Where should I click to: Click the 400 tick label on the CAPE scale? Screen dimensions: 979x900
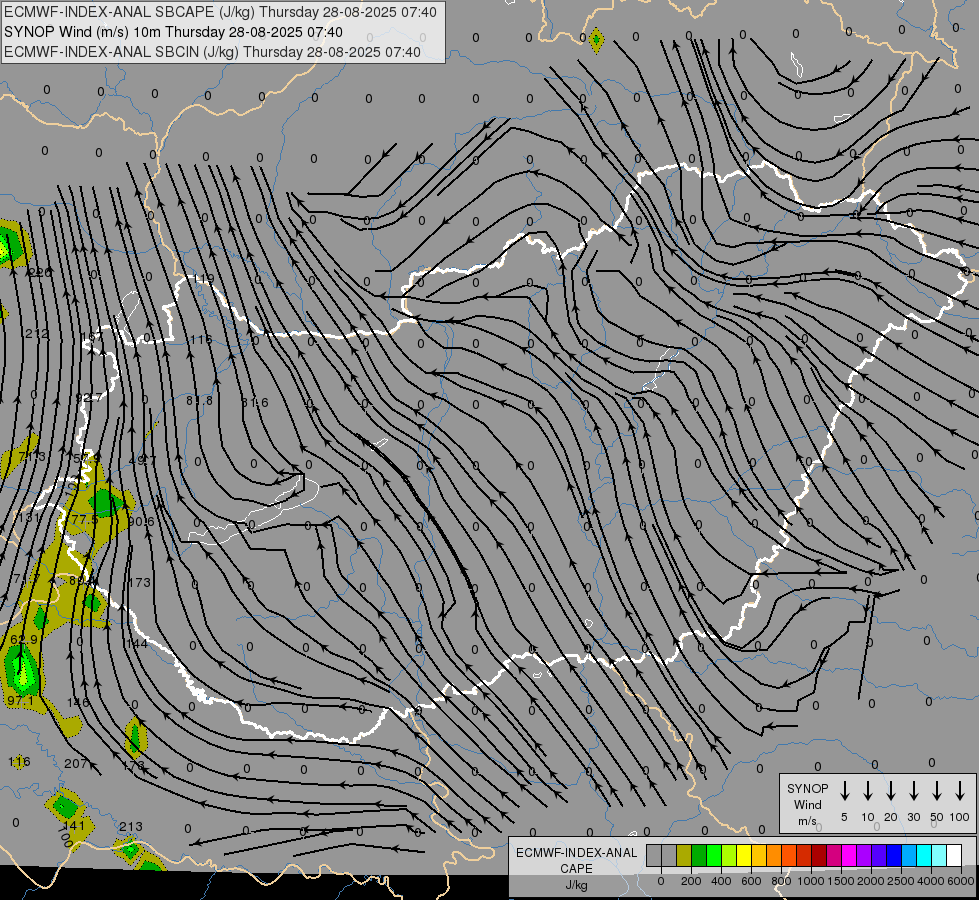(721, 881)
